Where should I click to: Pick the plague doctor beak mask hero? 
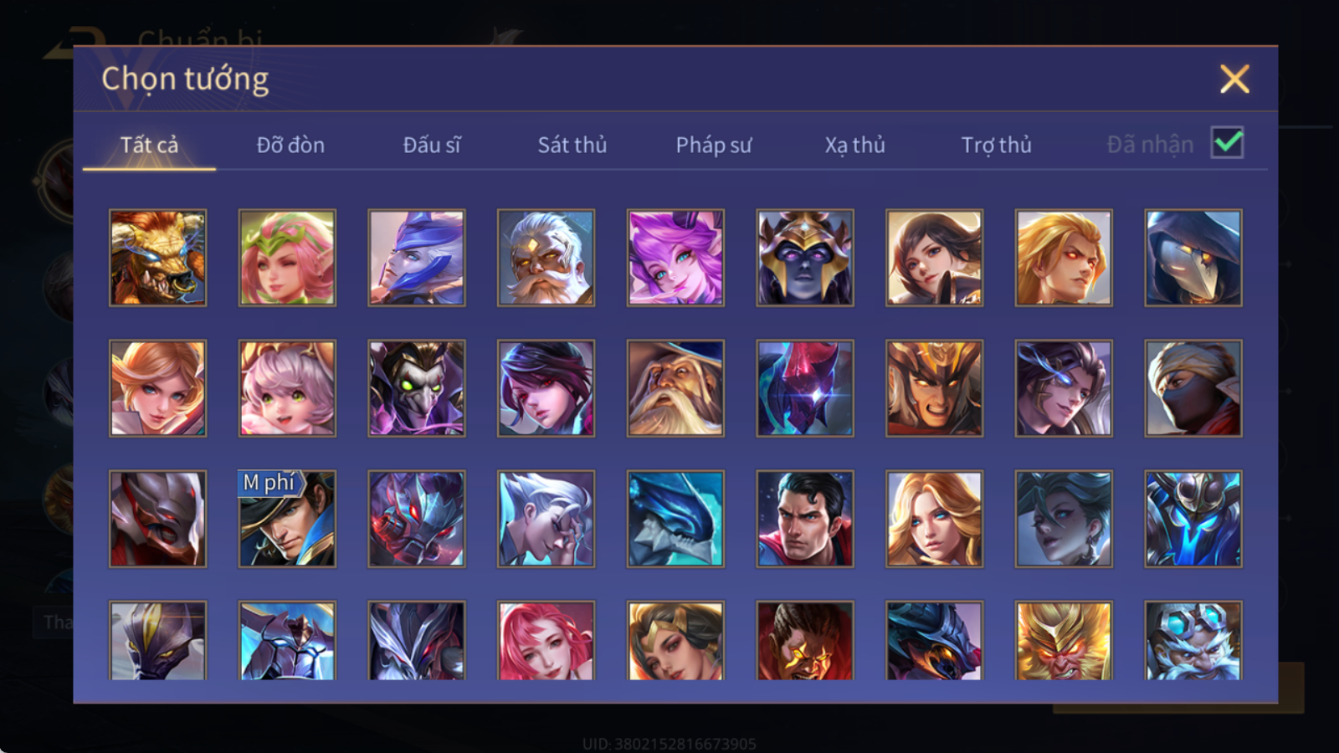click(x=1194, y=258)
